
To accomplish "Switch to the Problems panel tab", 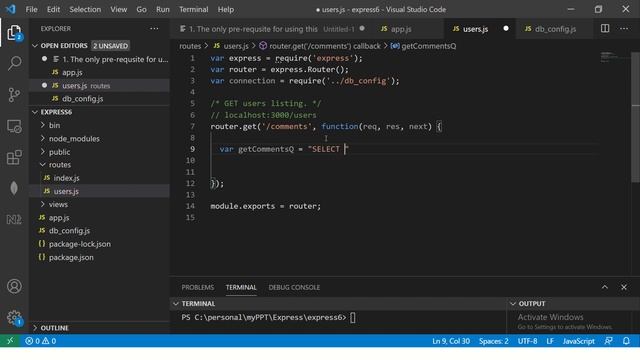I will click(x=198, y=287).
